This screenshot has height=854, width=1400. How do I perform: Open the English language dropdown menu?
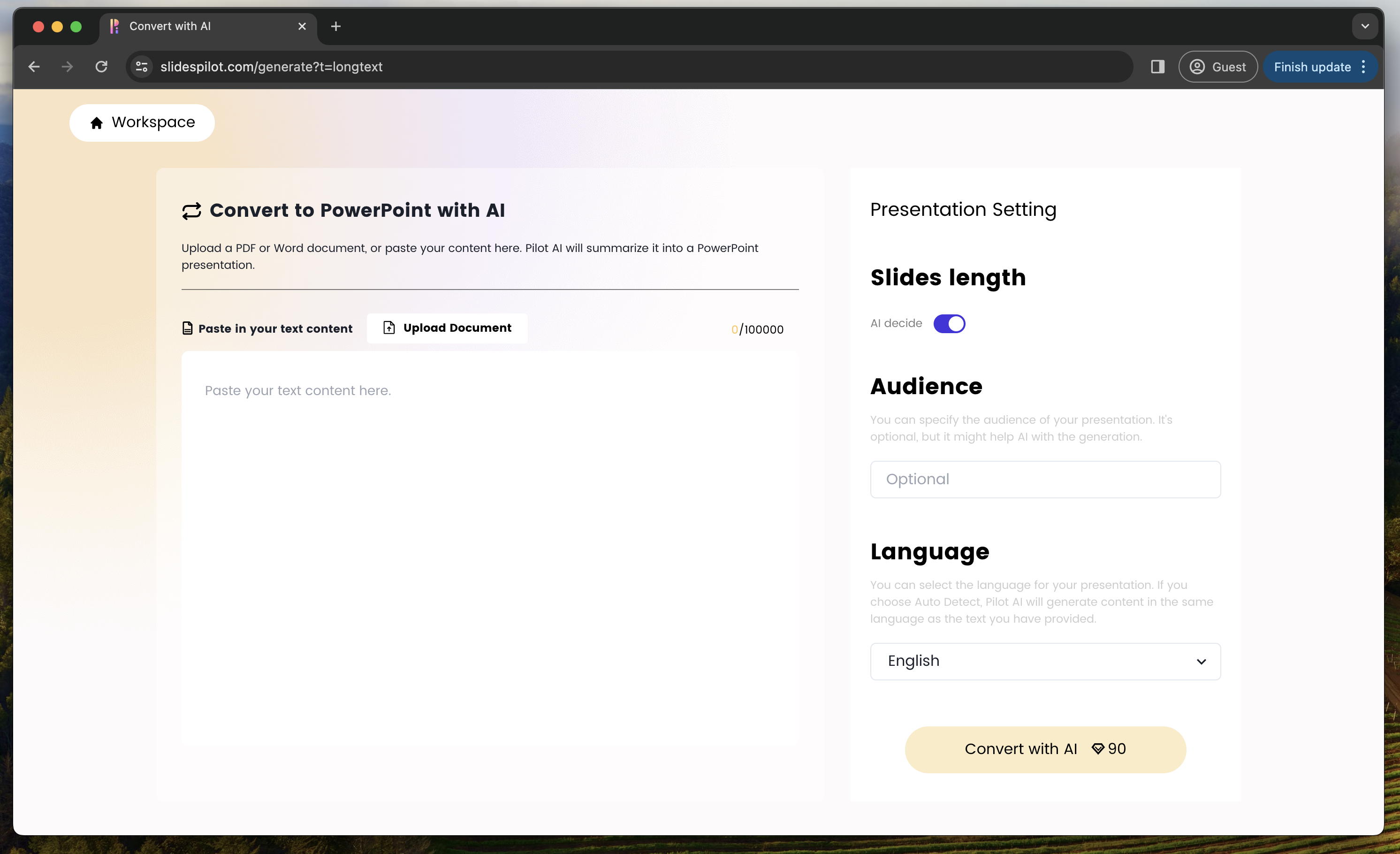(x=1044, y=660)
